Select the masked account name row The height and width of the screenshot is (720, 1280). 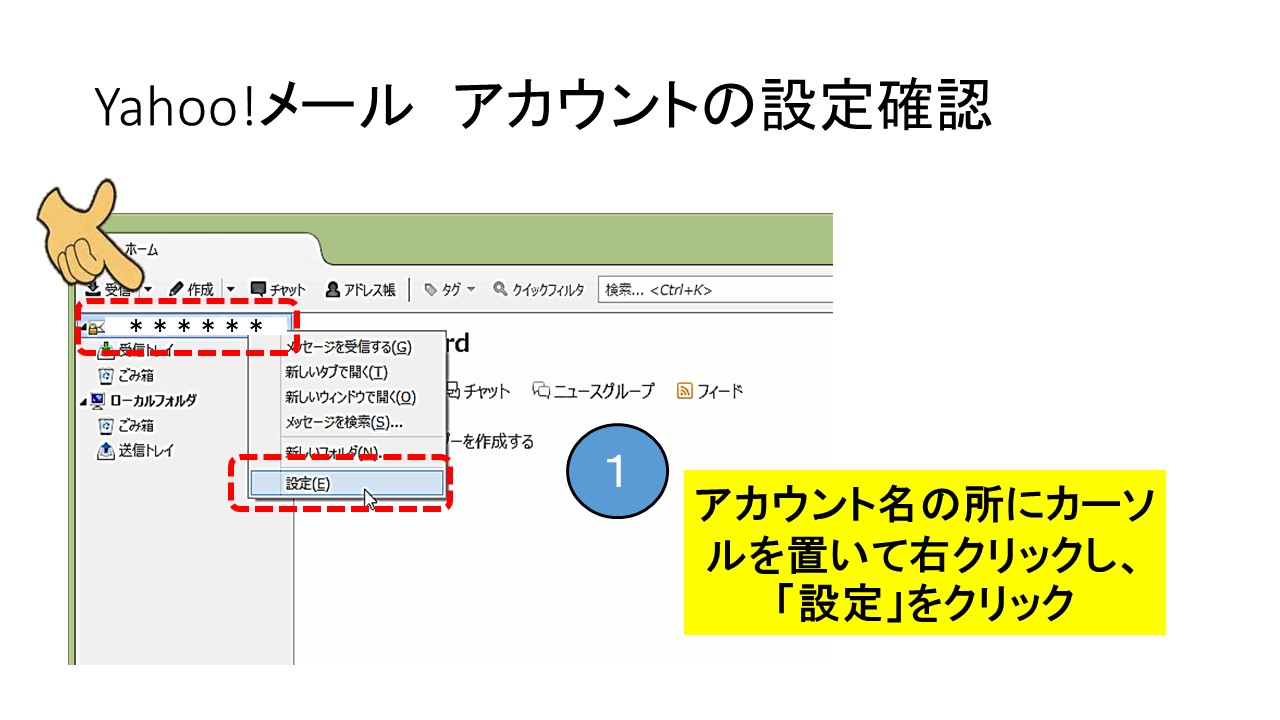click(x=185, y=326)
